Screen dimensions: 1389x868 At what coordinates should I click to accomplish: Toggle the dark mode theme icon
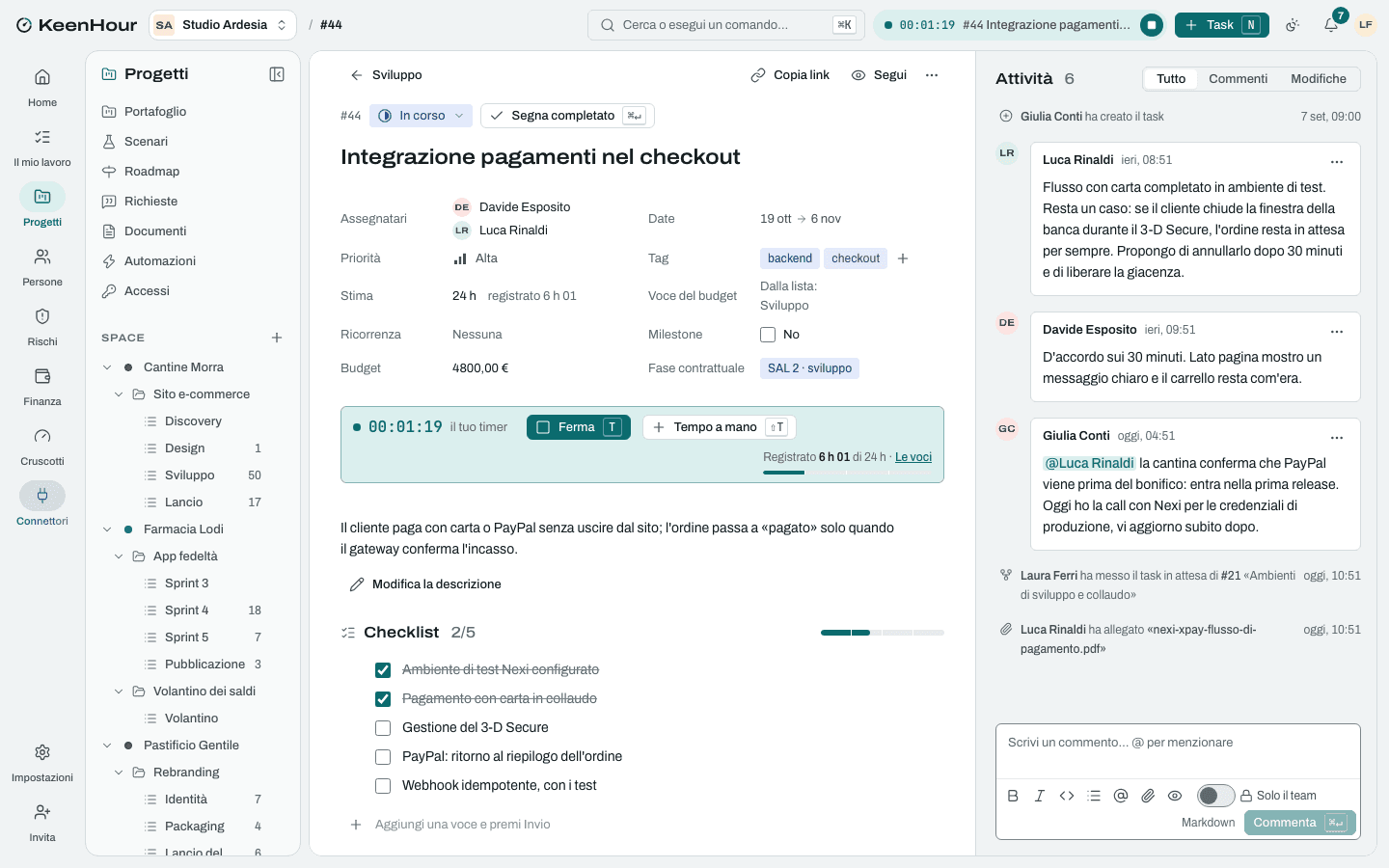1293,25
